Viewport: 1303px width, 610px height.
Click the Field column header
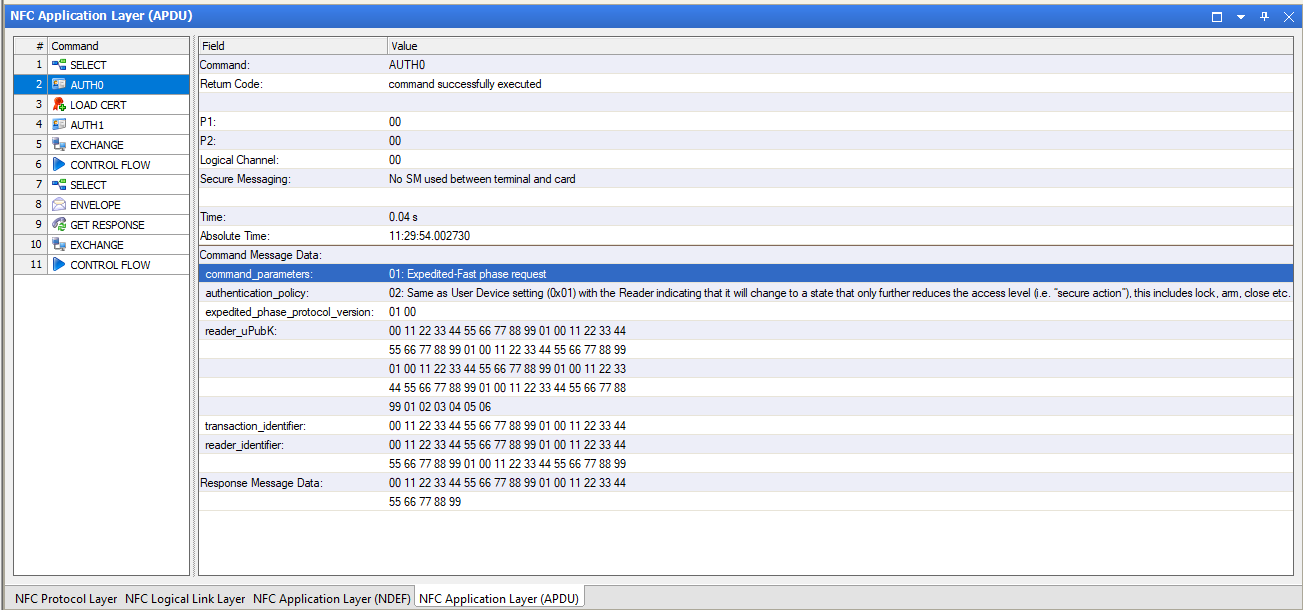pyautogui.click(x=293, y=46)
